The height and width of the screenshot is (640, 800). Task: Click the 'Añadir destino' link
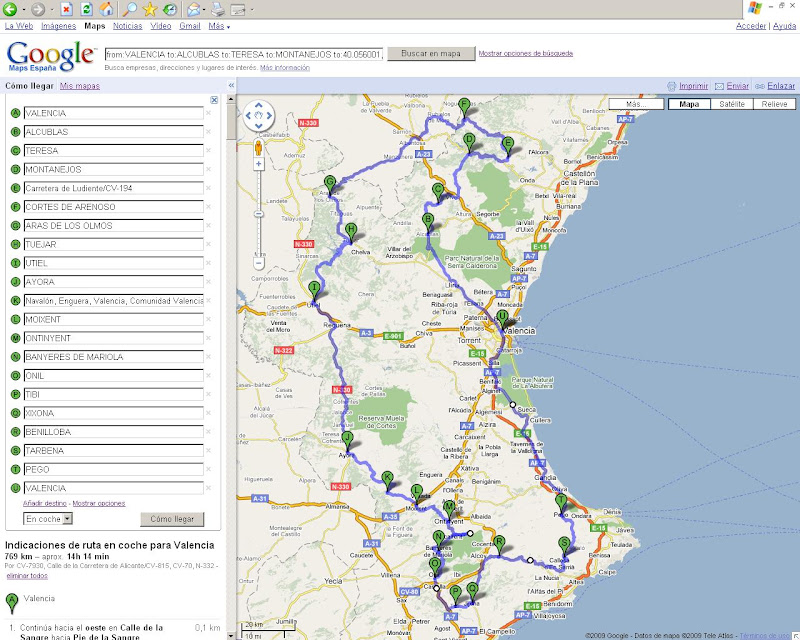[x=45, y=503]
